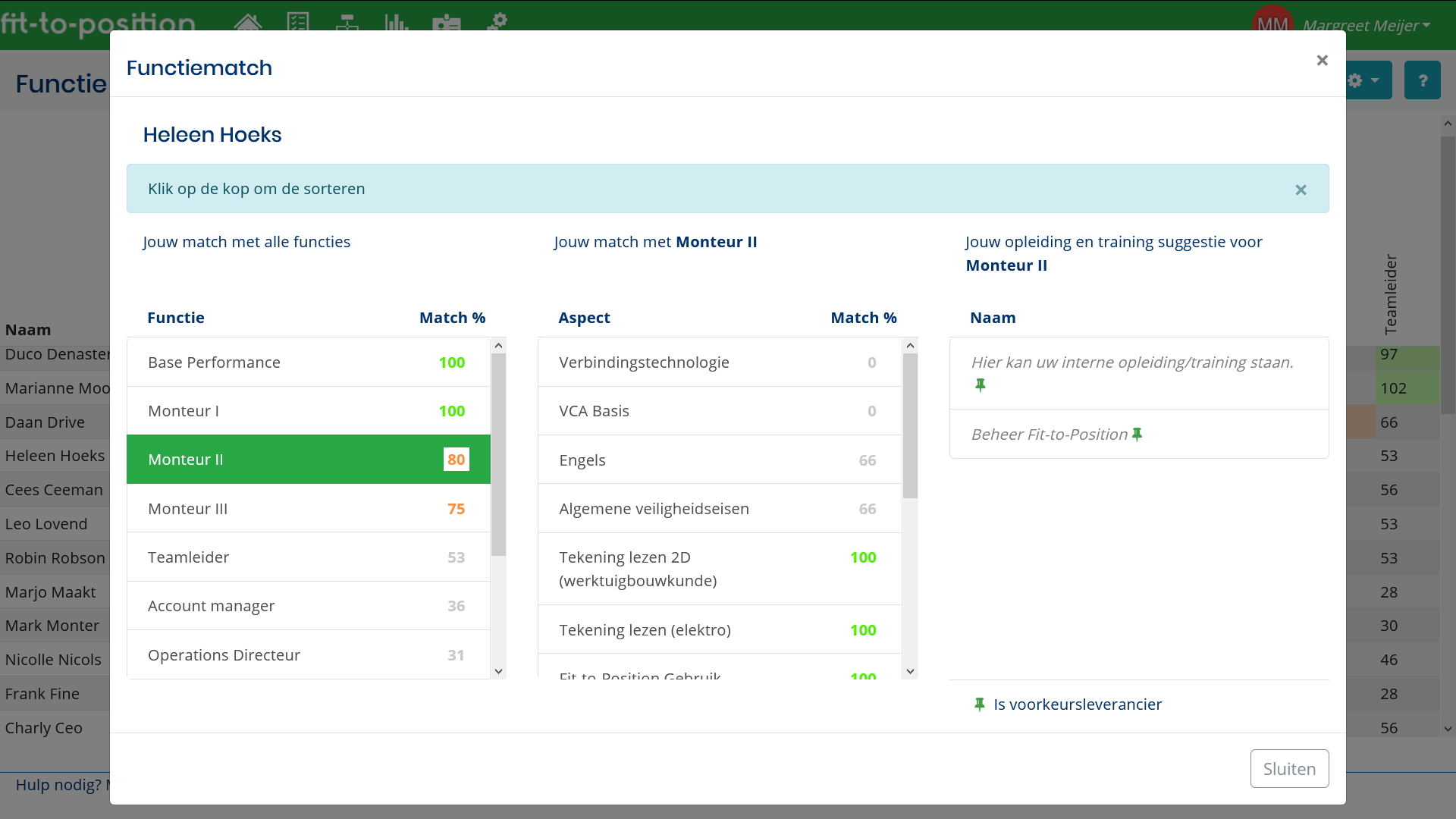This screenshot has height=819, width=1456.
Task: Click the MM user avatar
Action: coord(1272,23)
